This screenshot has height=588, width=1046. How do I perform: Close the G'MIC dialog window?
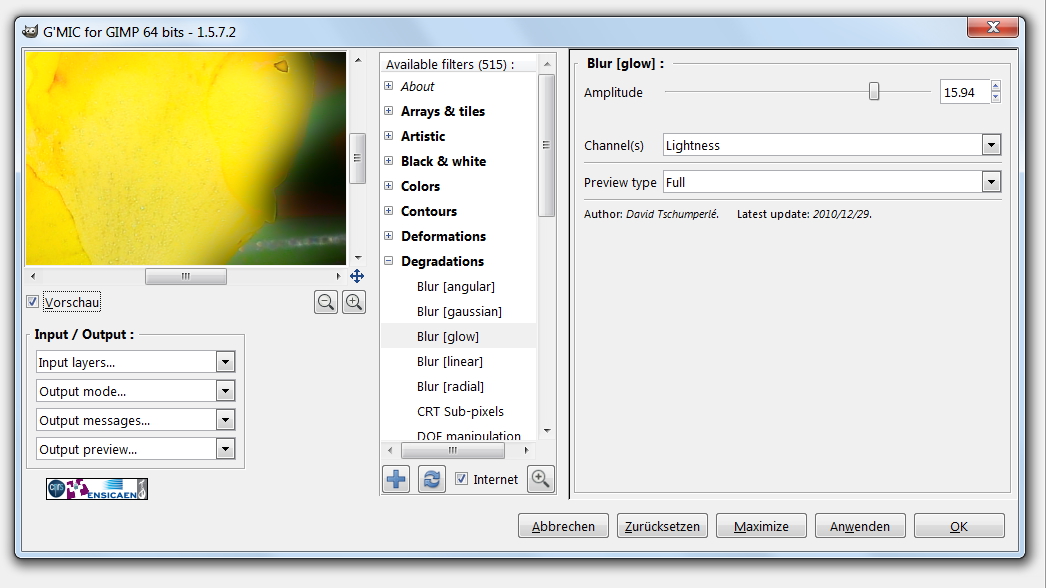993,27
